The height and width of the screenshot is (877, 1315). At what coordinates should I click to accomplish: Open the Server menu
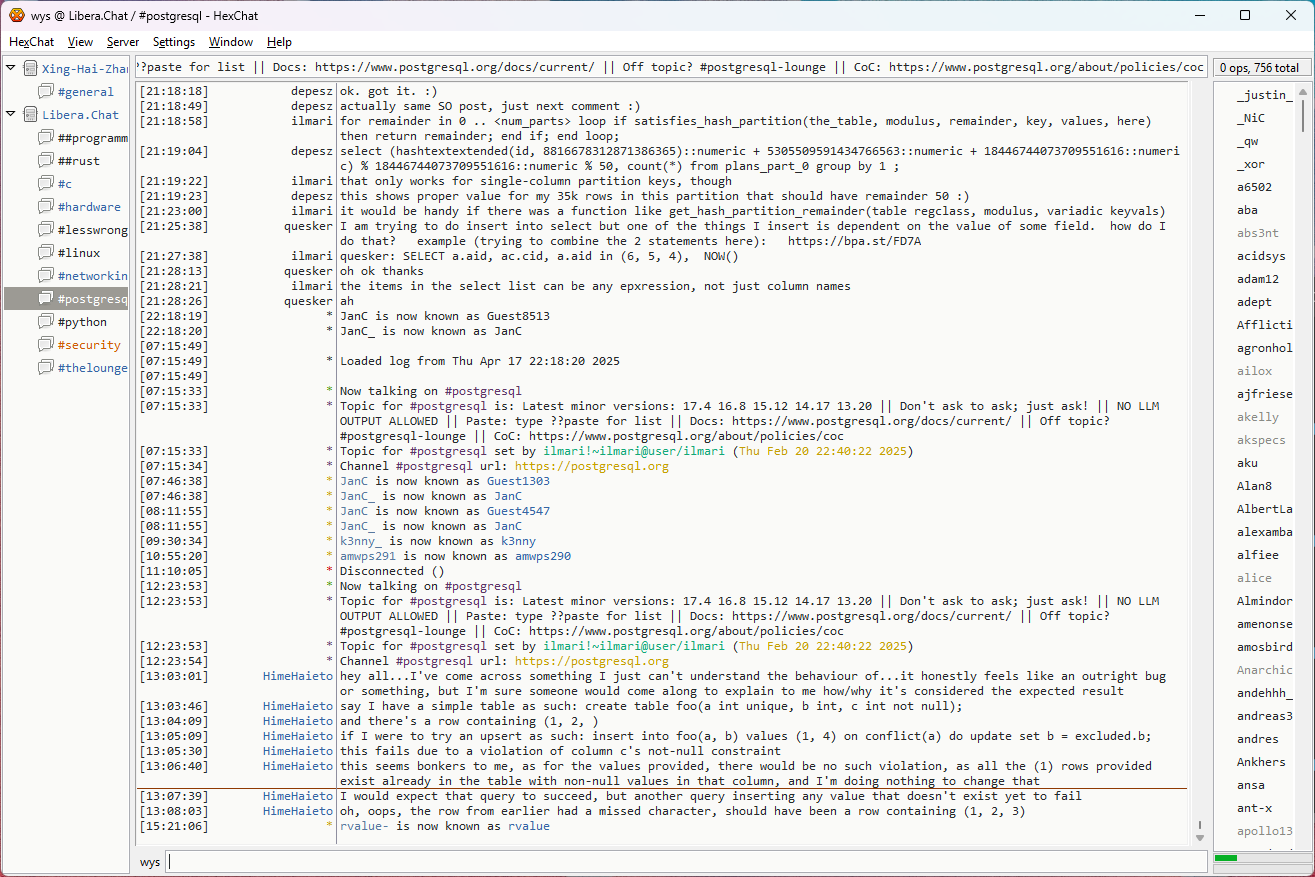coord(123,42)
